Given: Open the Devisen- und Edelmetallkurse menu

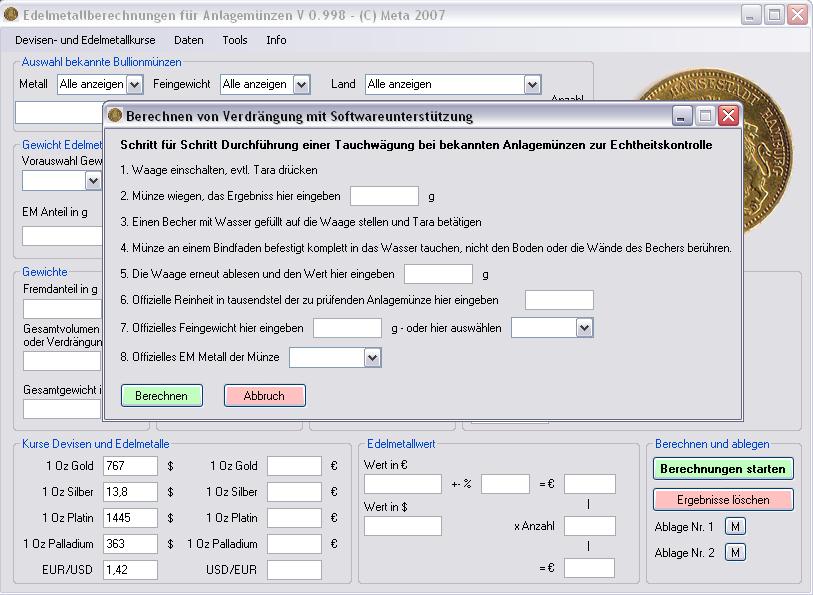Looking at the screenshot, I should (x=86, y=40).
